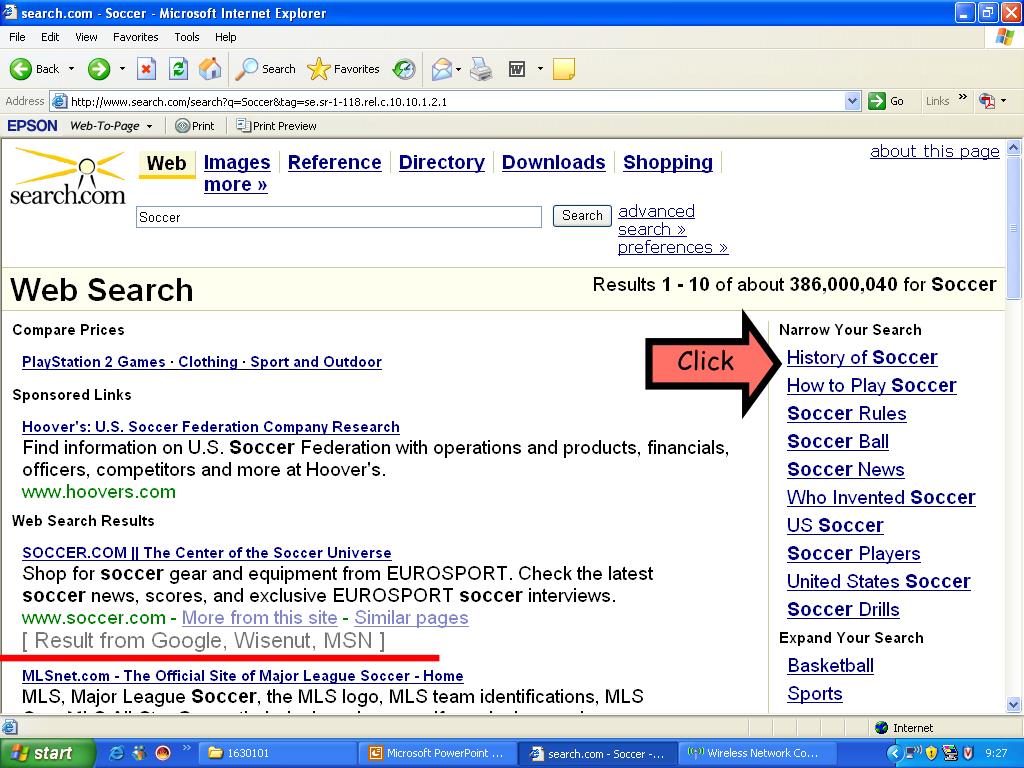Open SOCCER.COM Center of Soccer Universe result

[x=207, y=552]
